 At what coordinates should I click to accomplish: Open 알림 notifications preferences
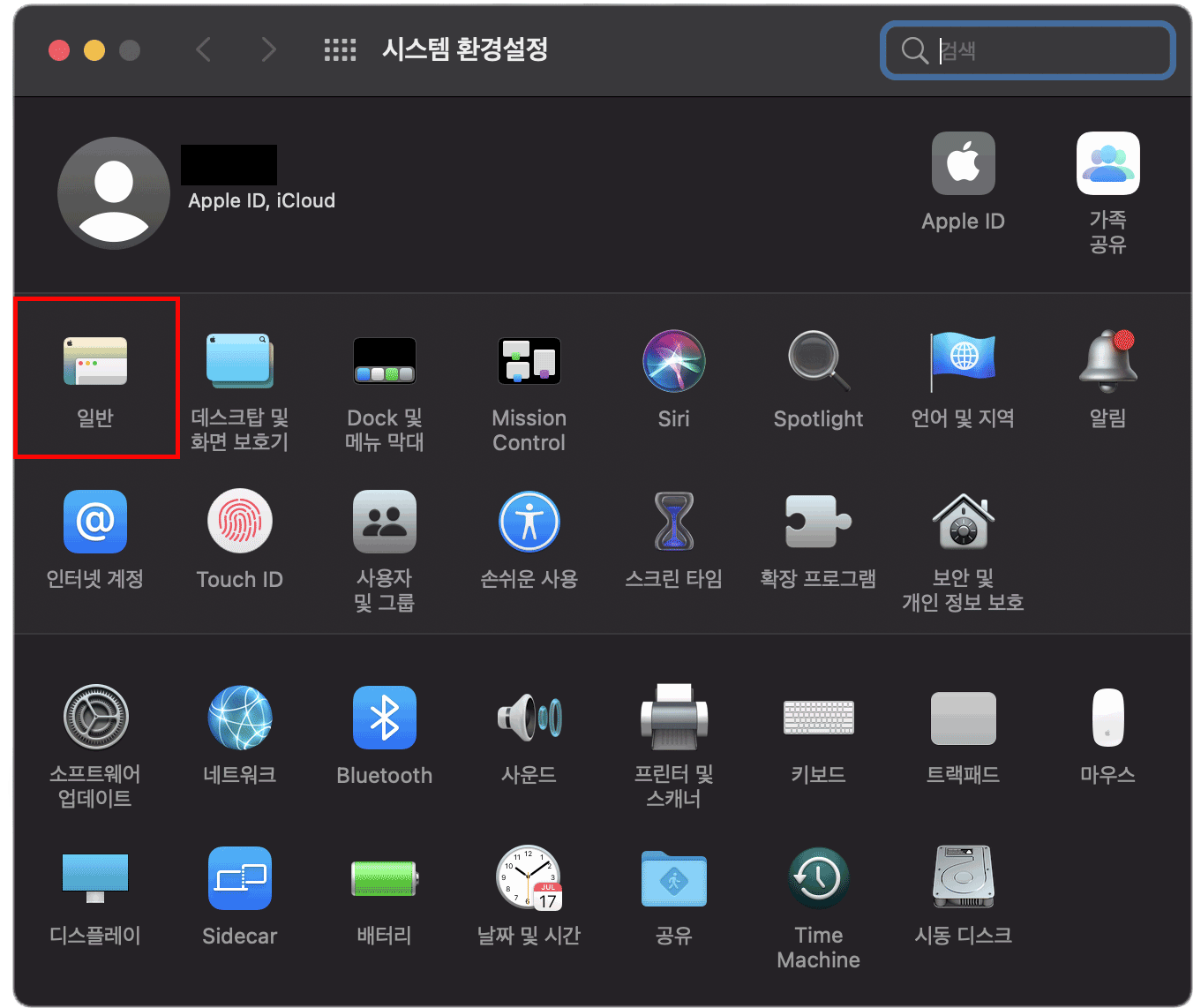[1107, 361]
